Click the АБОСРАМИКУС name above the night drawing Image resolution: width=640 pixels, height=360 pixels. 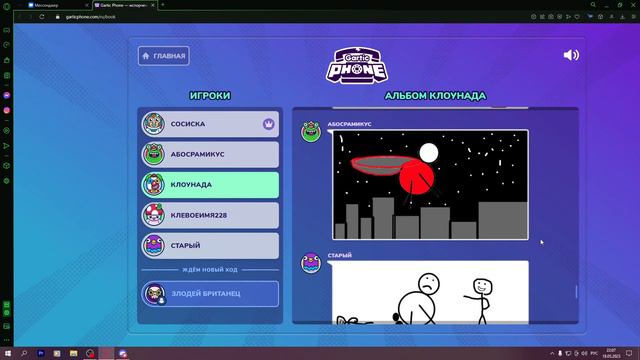(349, 124)
